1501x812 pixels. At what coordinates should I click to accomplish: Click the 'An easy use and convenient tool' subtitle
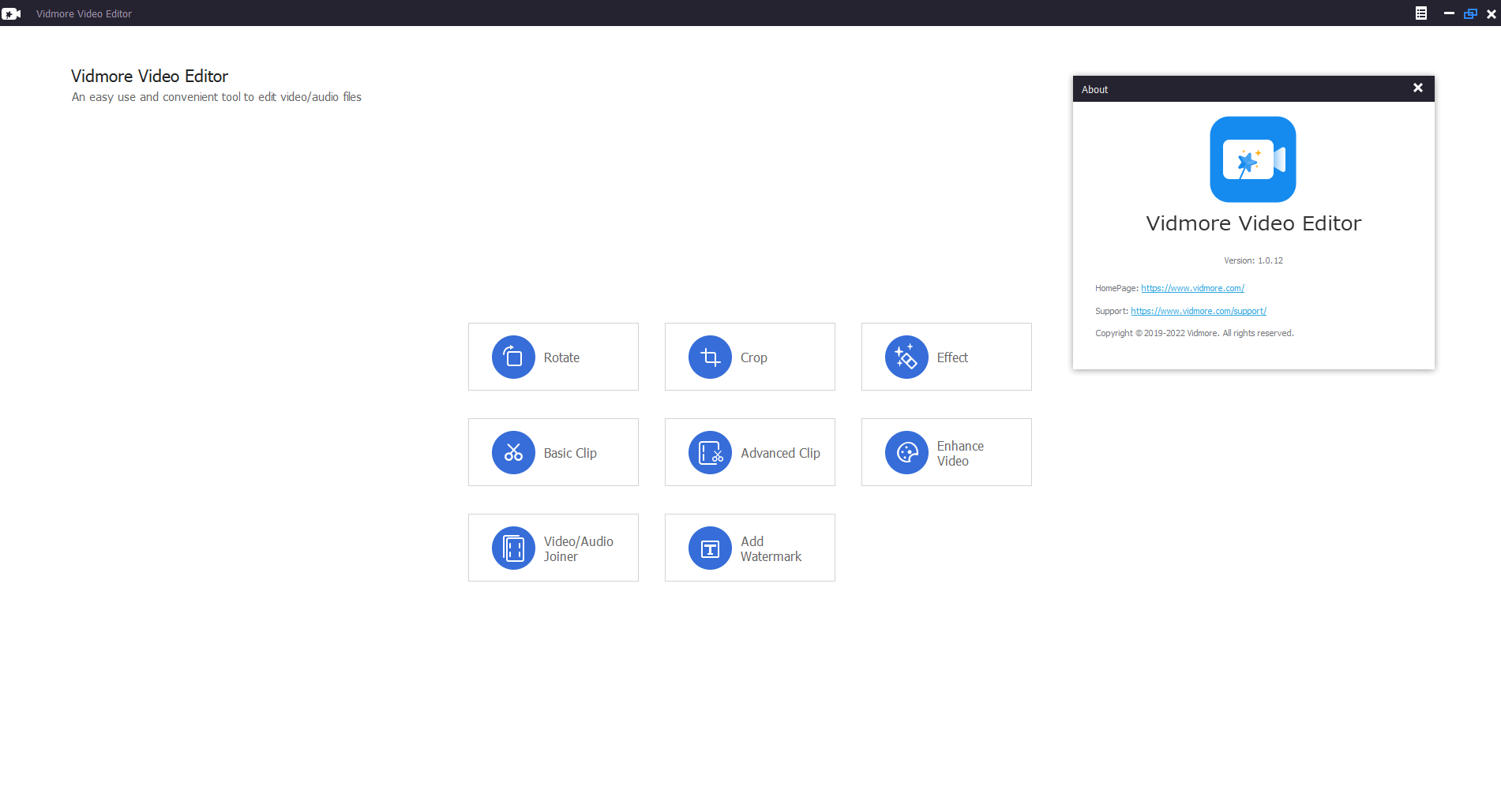tap(216, 97)
